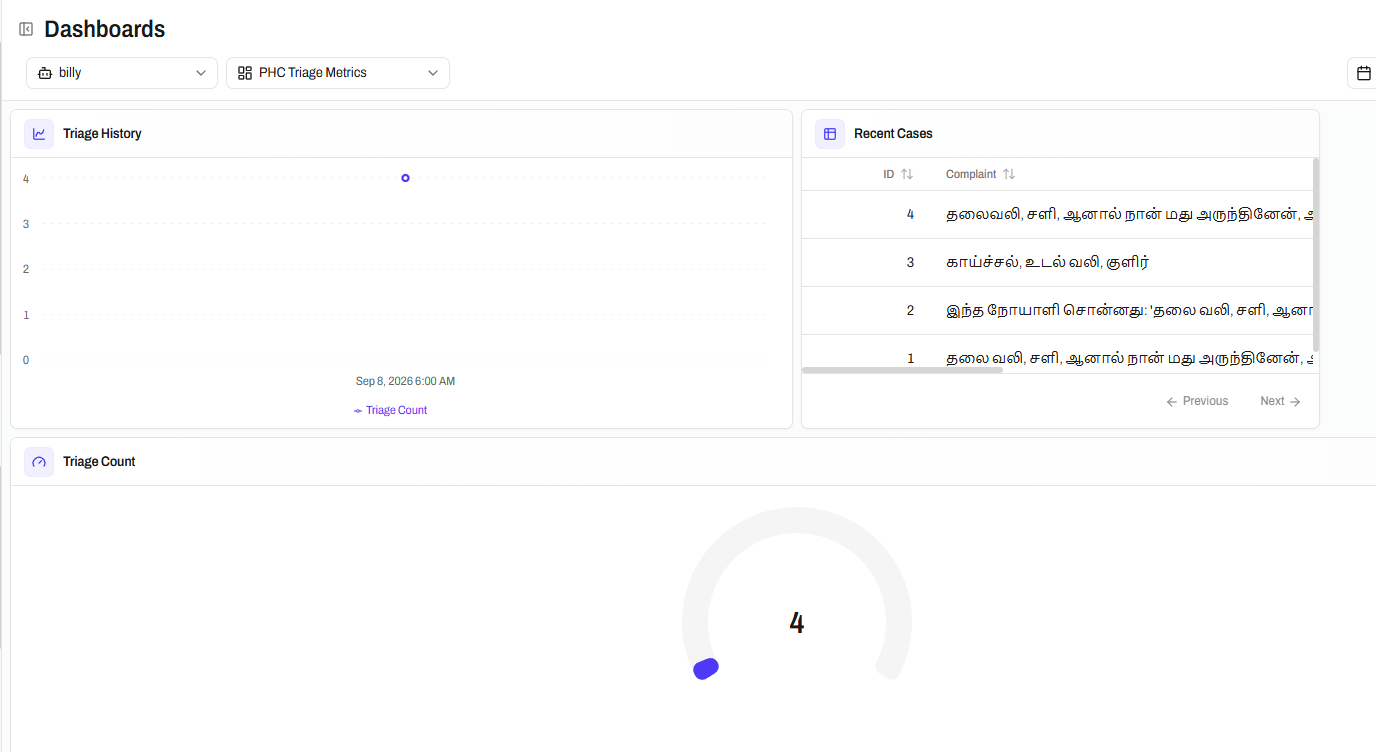Click the horizontal scrollbar in Recent Cases
Screen dimensions: 1376x752
[x=902, y=370]
